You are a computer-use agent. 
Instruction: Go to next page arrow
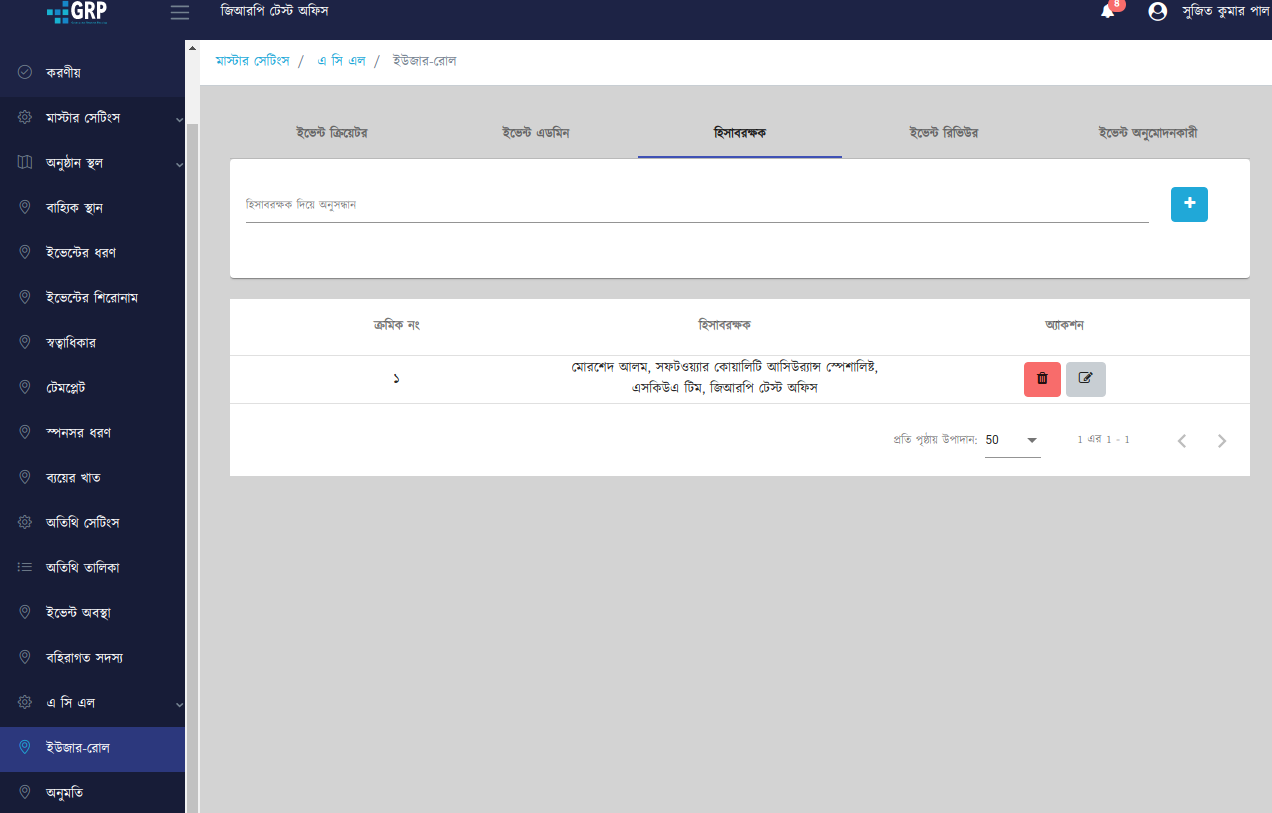pos(1221,441)
